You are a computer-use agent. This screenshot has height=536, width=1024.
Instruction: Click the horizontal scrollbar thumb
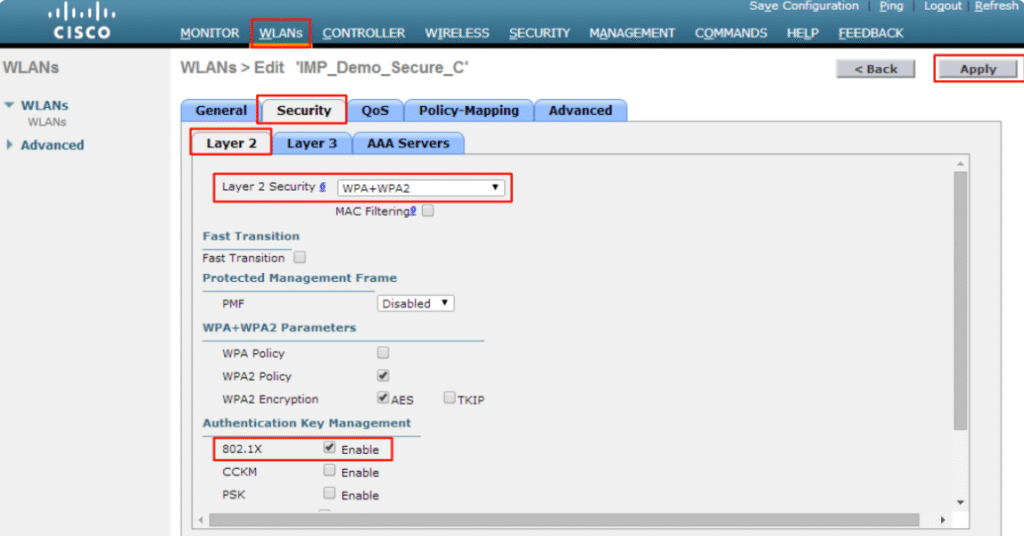pyautogui.click(x=564, y=520)
